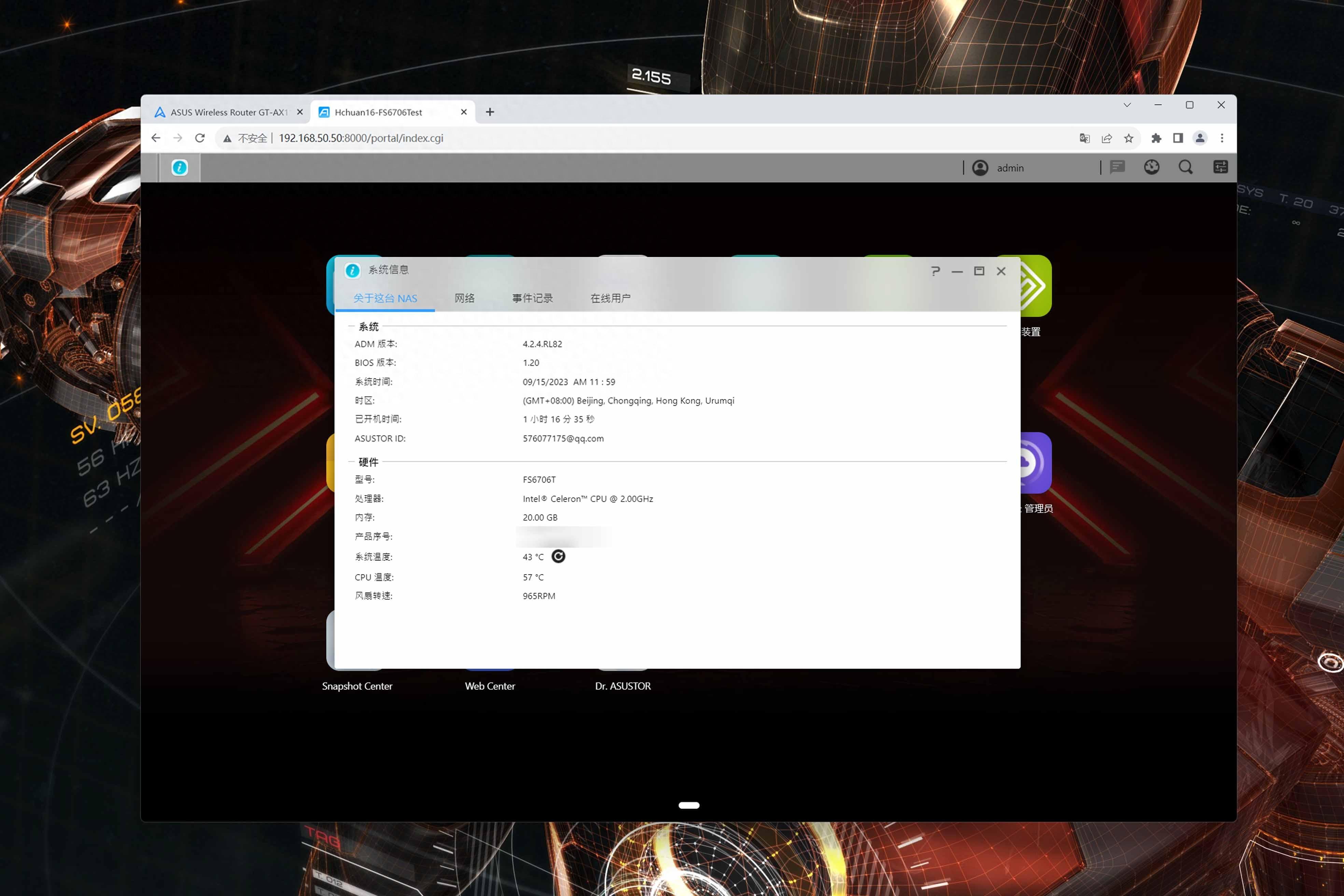Open the Snapshot Center app
Screen dimensions: 1344x896
357,686
